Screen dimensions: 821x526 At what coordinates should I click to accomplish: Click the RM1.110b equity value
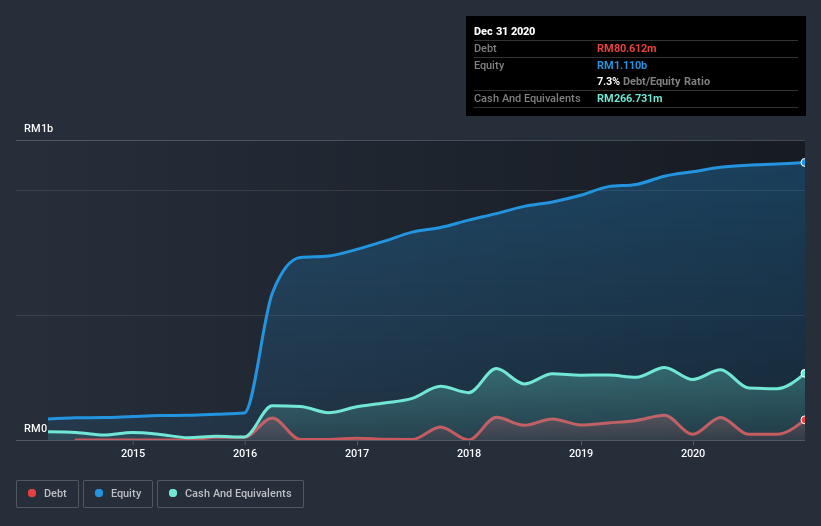[x=622, y=65]
